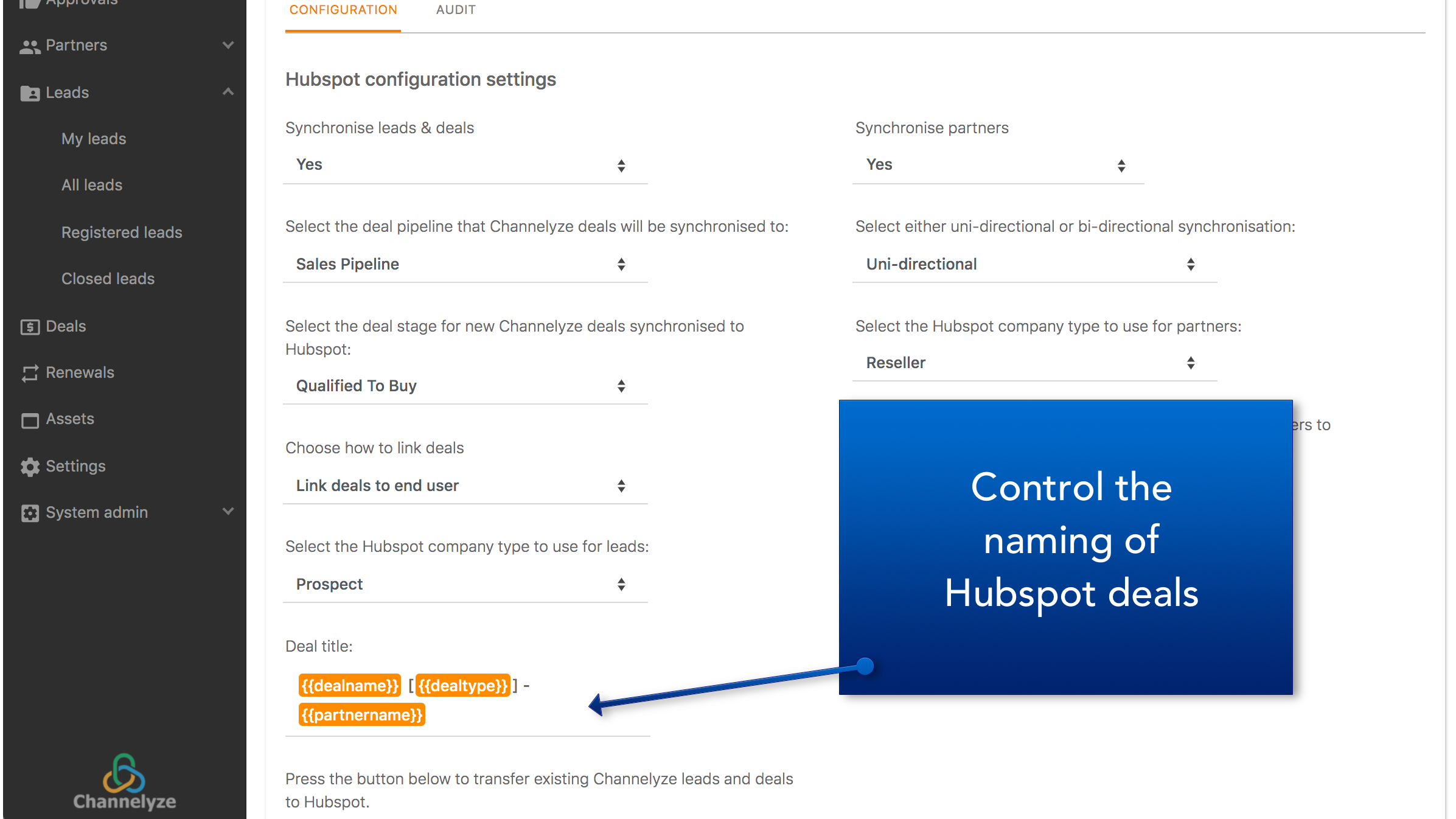The image size is (1456, 819).
Task: Open All leads in sidebar
Action: (x=92, y=185)
